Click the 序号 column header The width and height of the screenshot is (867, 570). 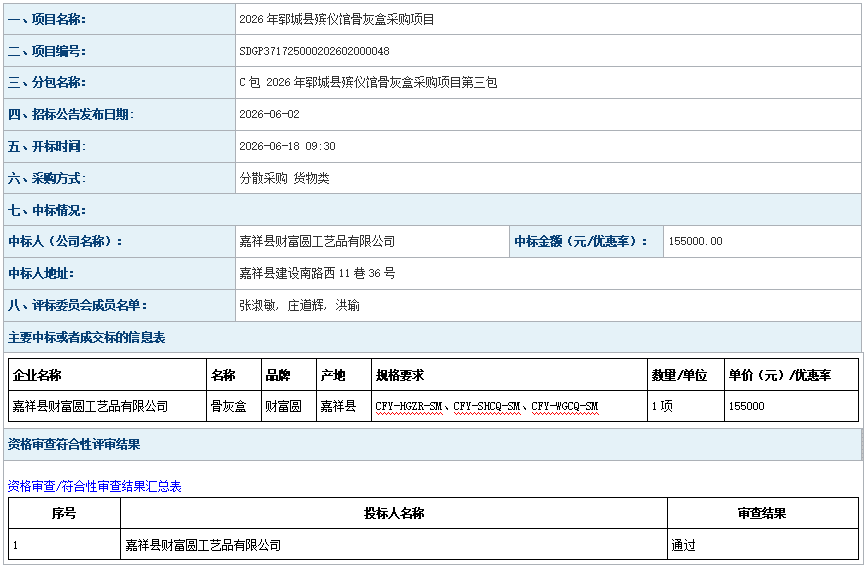point(64,514)
